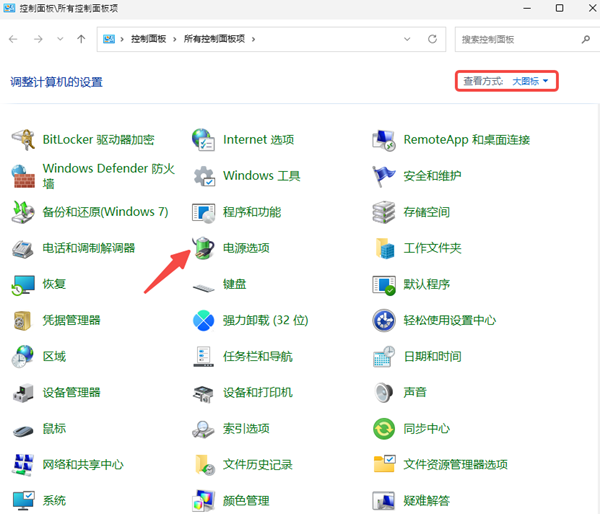This screenshot has width=600, height=514.
Task: Expand the 大图标 view mode dropdown
Action: click(530, 81)
